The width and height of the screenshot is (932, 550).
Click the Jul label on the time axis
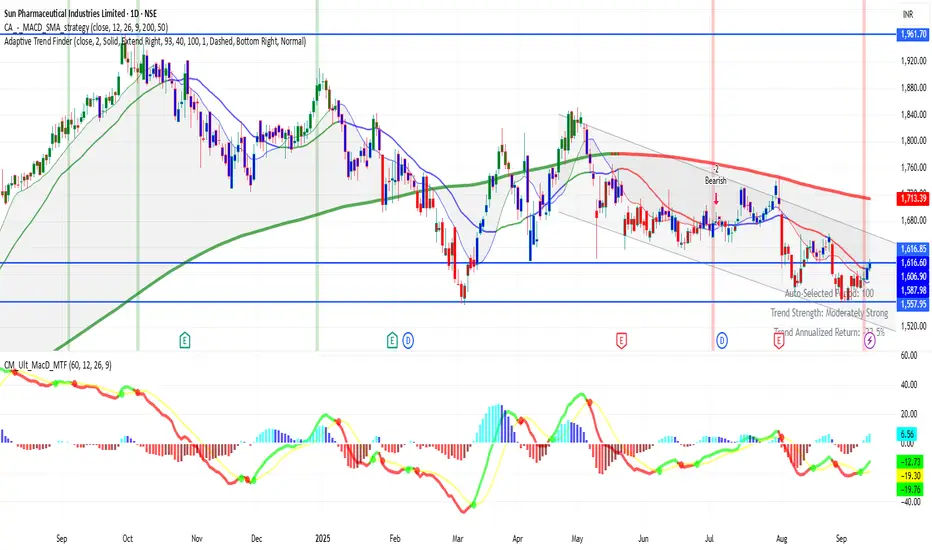709,539
